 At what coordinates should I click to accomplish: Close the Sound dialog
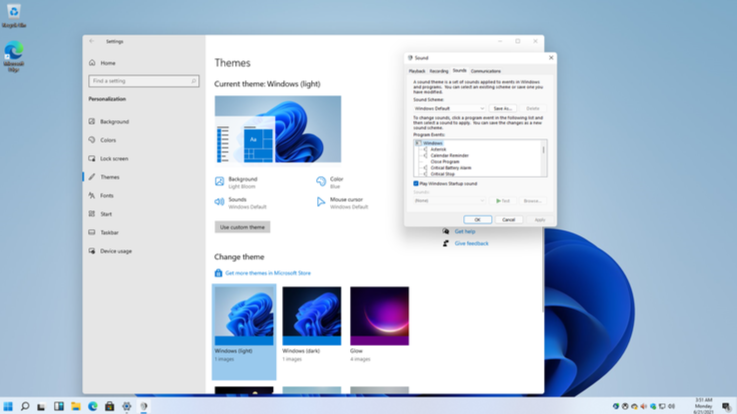point(551,58)
